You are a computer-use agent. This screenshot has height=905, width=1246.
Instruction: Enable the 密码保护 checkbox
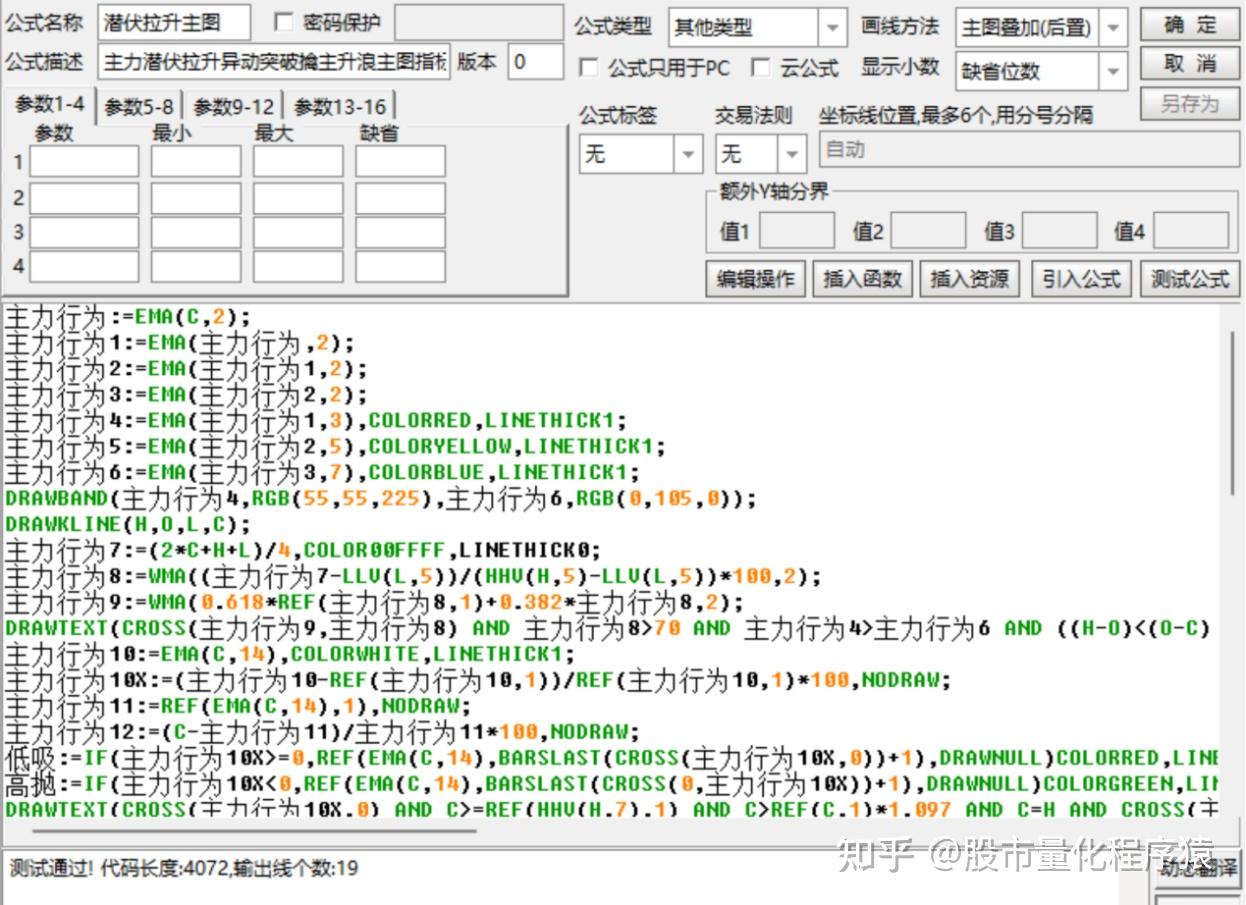[284, 22]
